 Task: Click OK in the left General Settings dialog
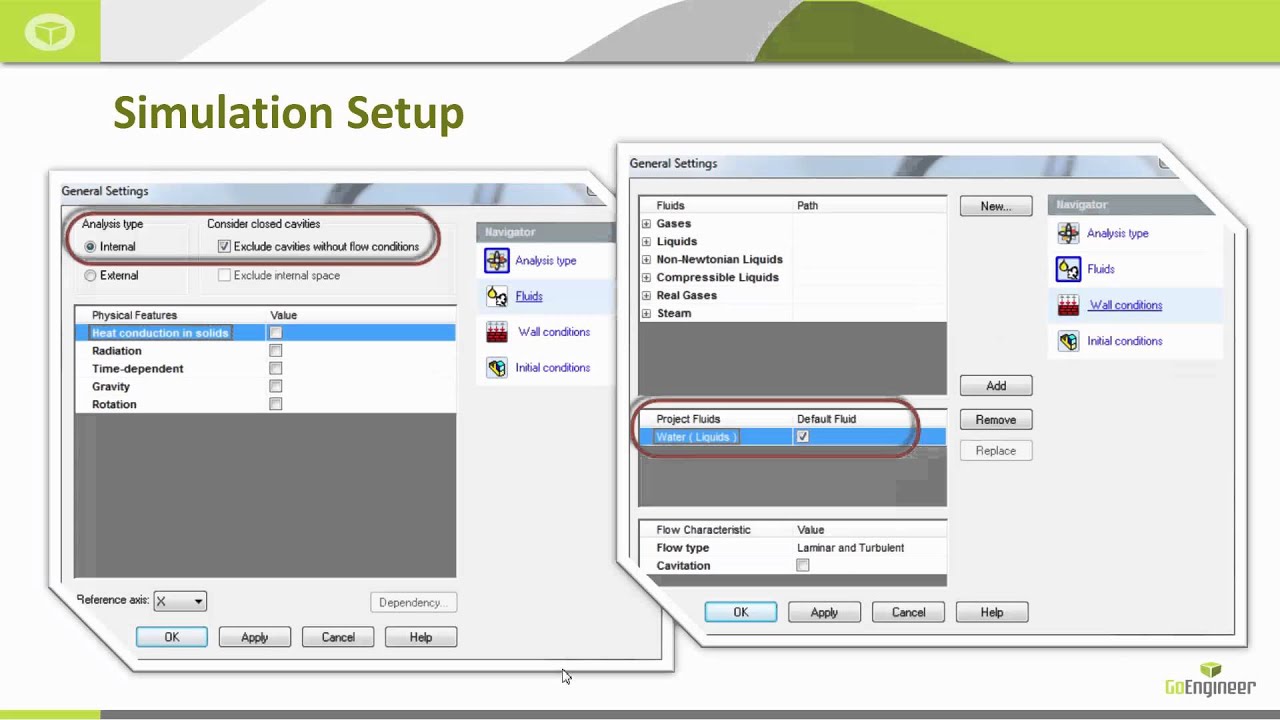click(172, 637)
